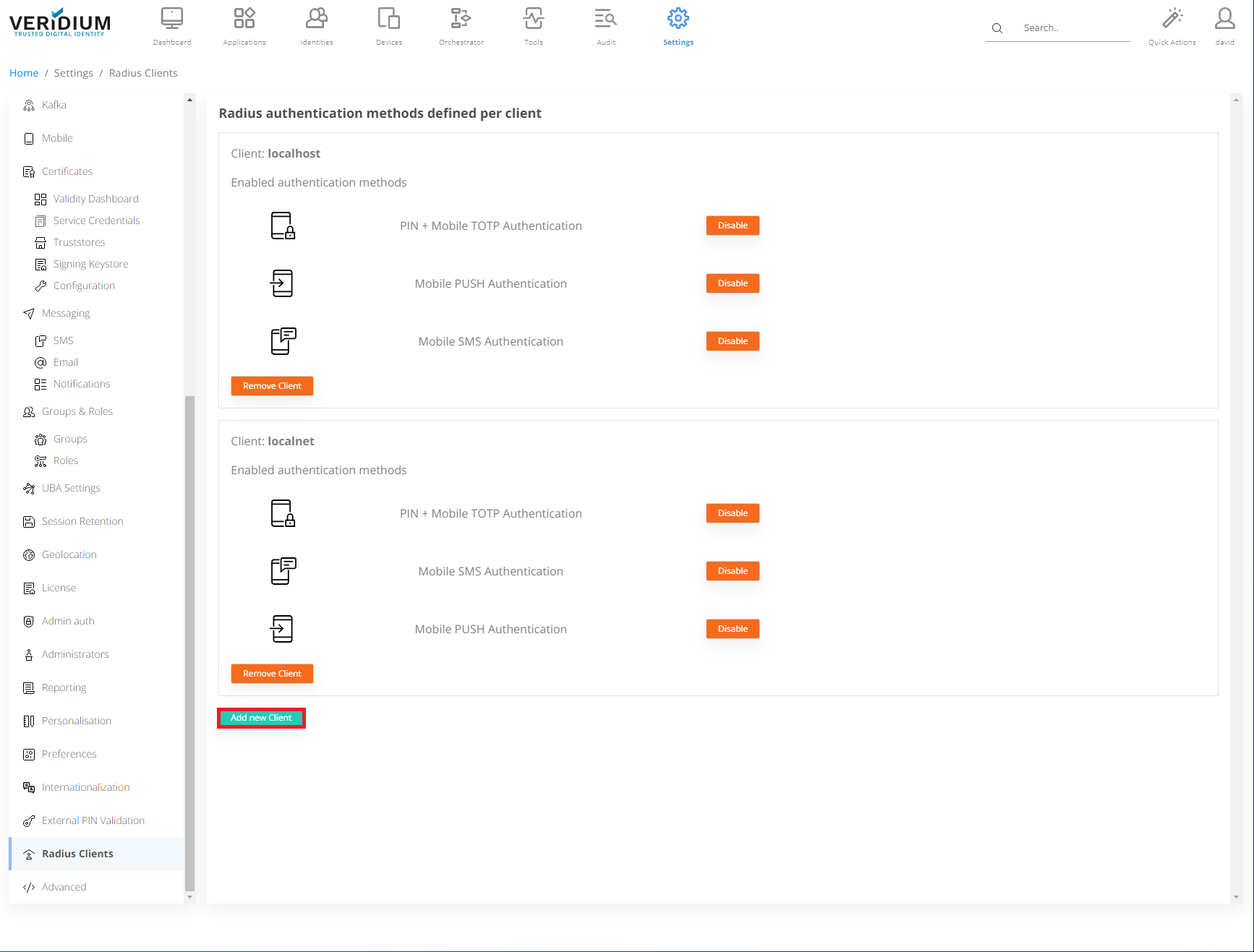Screen dimensions: 1254x952
Task: Open the Audit navigation icon
Action: pyautogui.click(x=606, y=19)
